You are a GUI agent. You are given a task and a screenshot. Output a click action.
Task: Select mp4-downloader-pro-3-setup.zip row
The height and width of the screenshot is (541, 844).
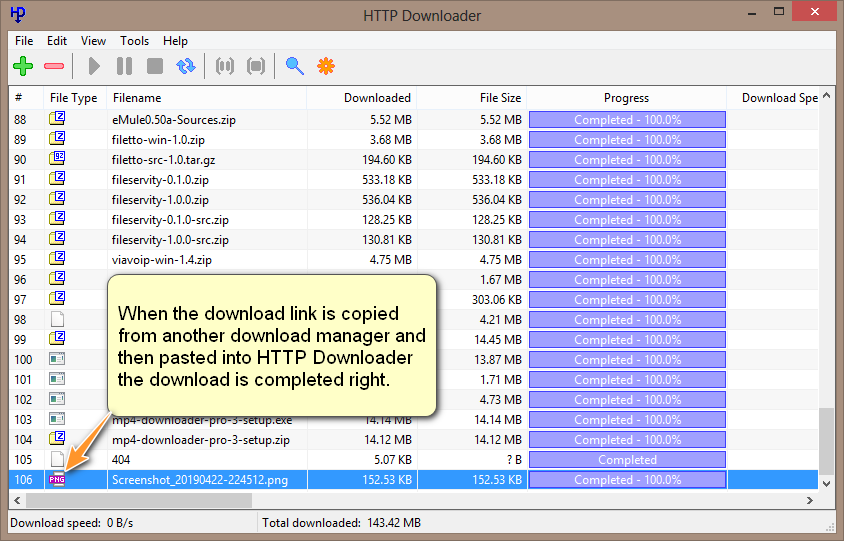[413, 440]
